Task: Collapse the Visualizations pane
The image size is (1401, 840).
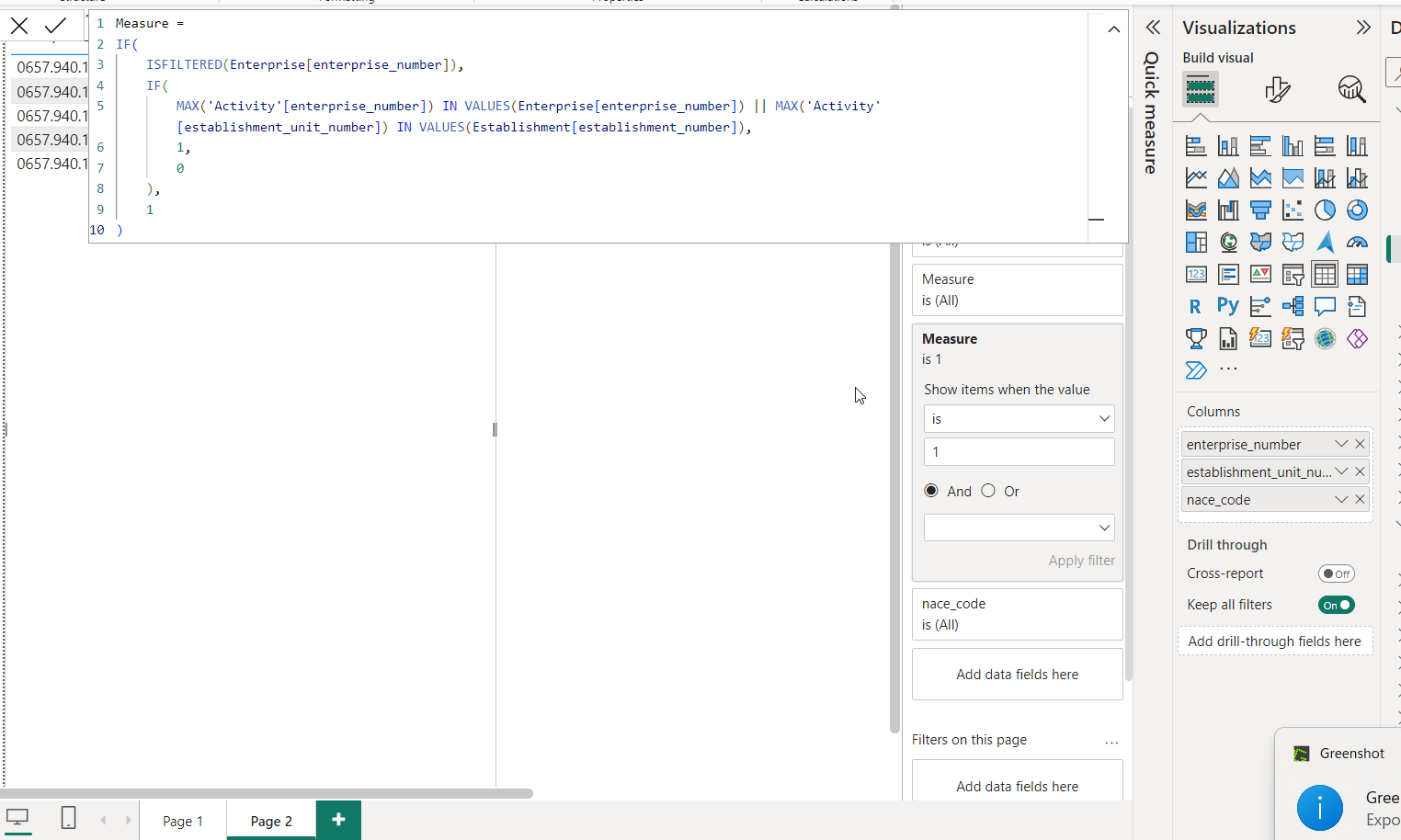Action: coord(1363,28)
